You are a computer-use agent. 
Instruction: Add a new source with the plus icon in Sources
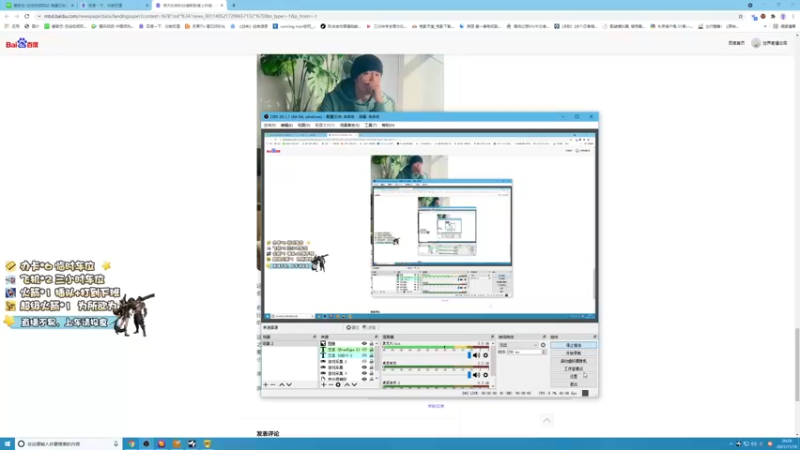323,384
